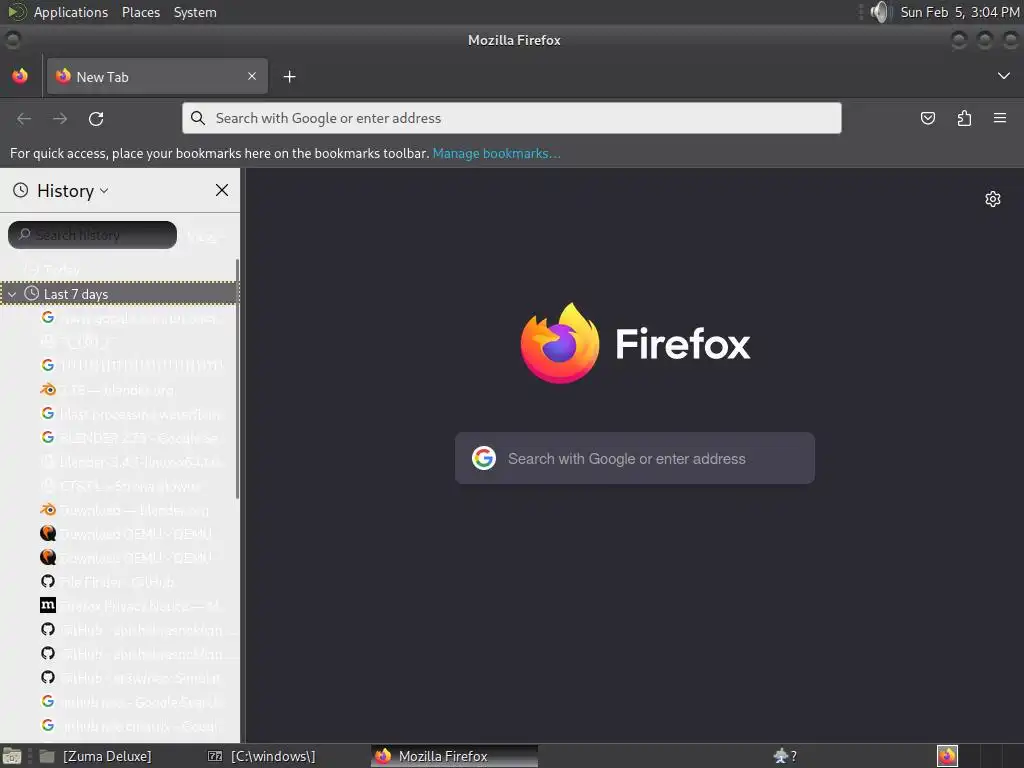Close the New Tab tab
The width and height of the screenshot is (1024, 768).
coord(252,76)
